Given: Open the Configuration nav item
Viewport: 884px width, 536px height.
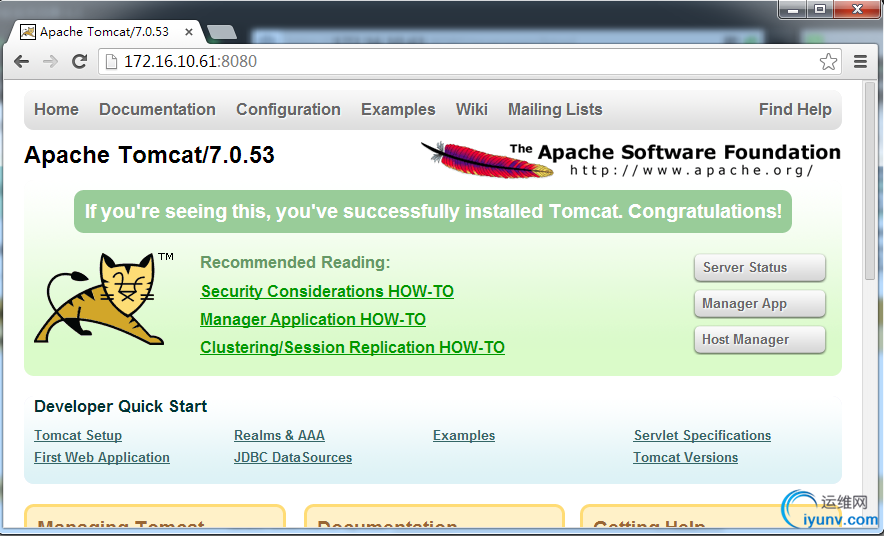Looking at the screenshot, I should [288, 109].
